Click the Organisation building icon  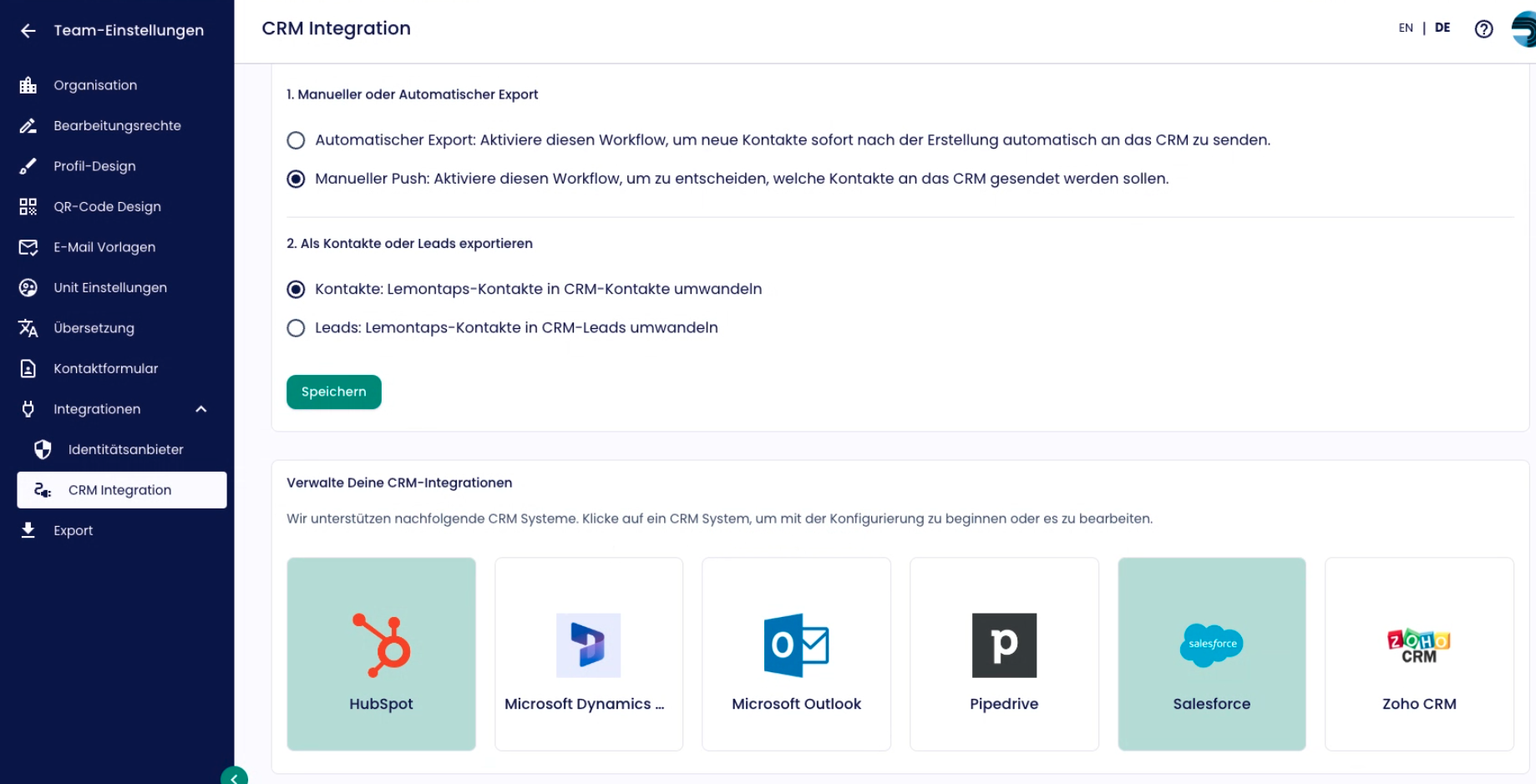tap(28, 85)
